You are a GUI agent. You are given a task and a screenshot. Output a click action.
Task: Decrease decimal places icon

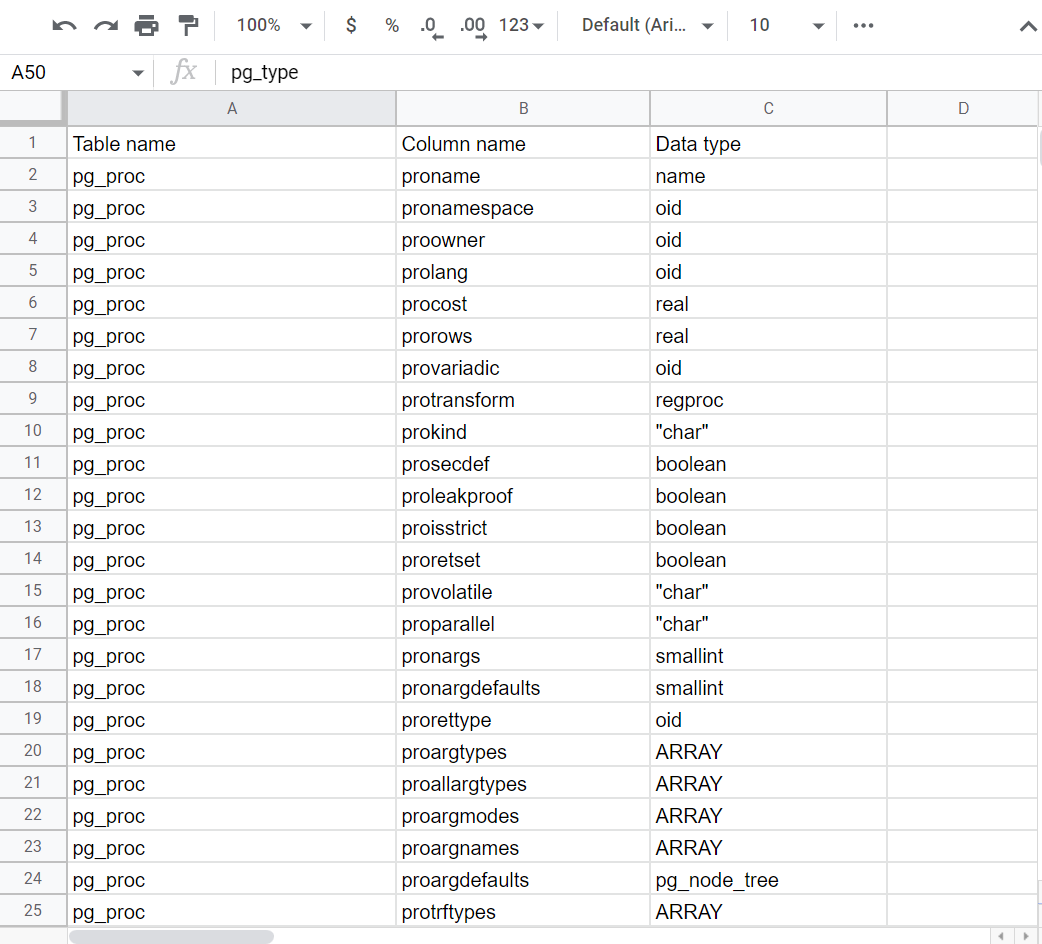coord(431,26)
